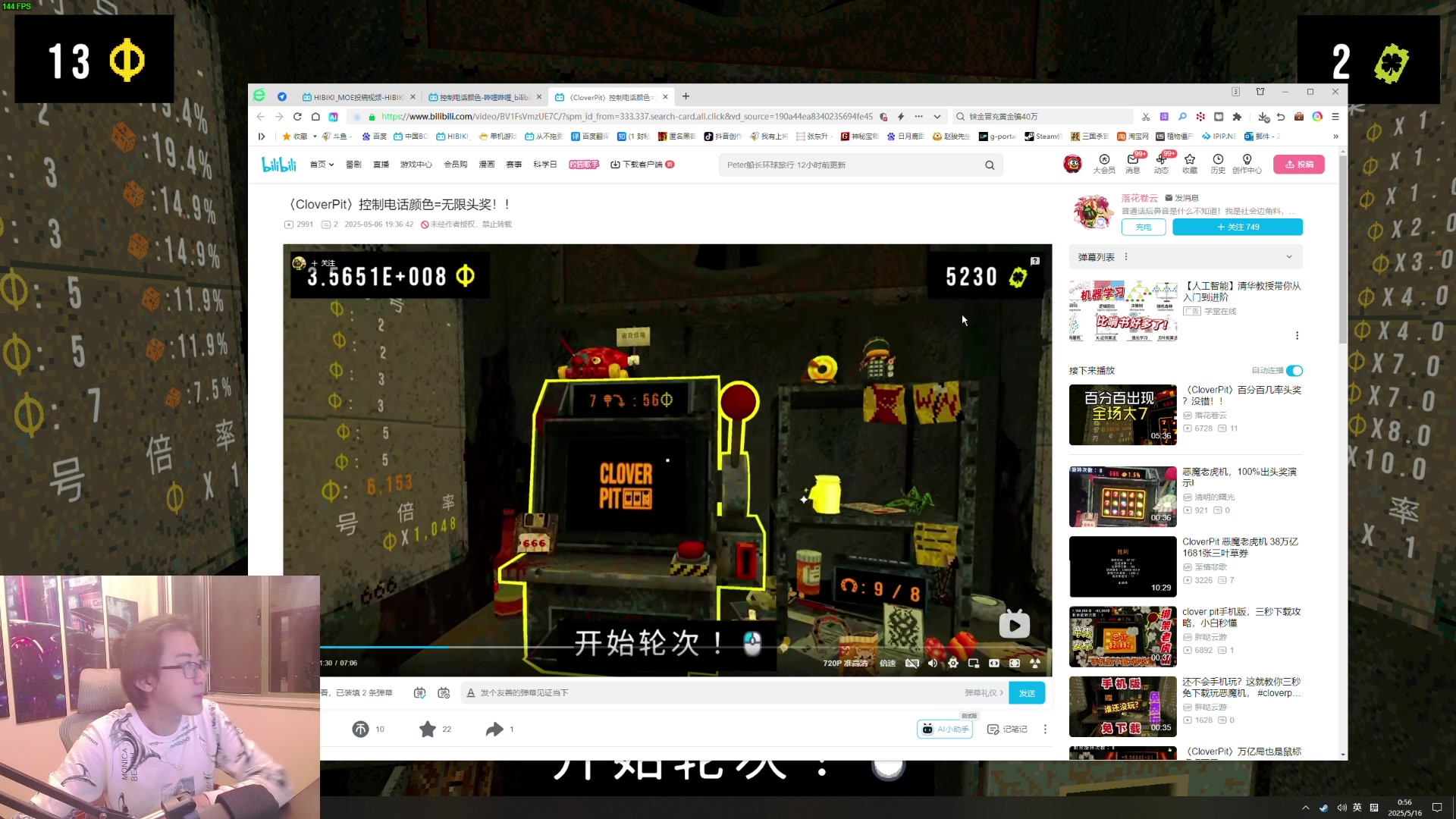Open browser downloads icon
1456x819 pixels.
[1263, 117]
